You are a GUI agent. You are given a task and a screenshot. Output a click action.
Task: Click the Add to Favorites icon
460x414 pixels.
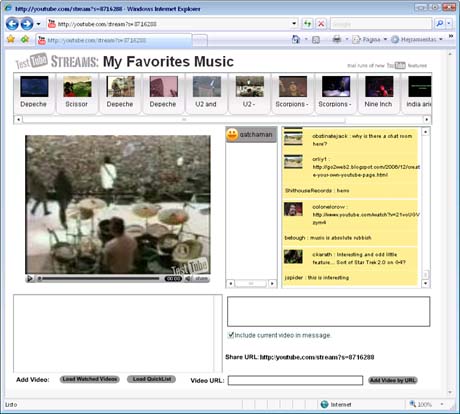(x=25, y=39)
